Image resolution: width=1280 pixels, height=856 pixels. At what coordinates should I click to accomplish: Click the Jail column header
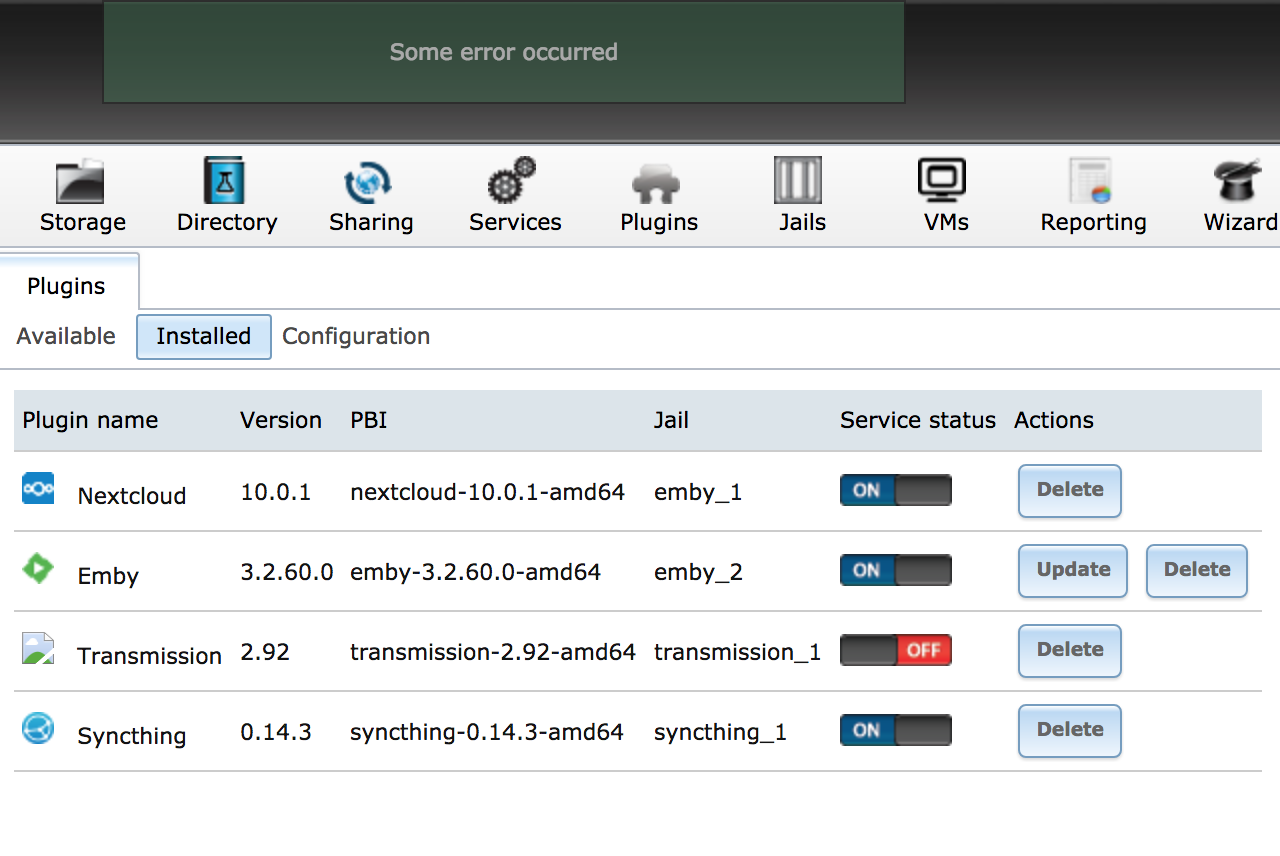point(671,420)
